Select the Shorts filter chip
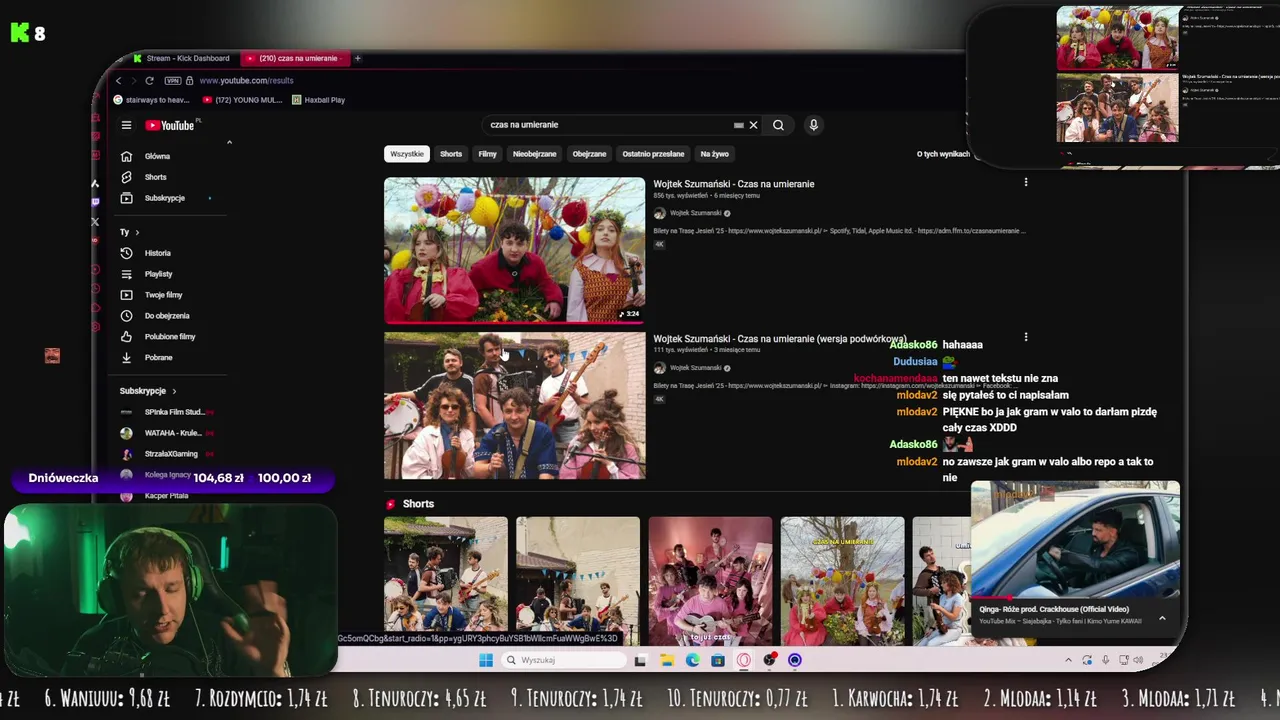Viewport: 1280px width, 720px height. tap(451, 154)
